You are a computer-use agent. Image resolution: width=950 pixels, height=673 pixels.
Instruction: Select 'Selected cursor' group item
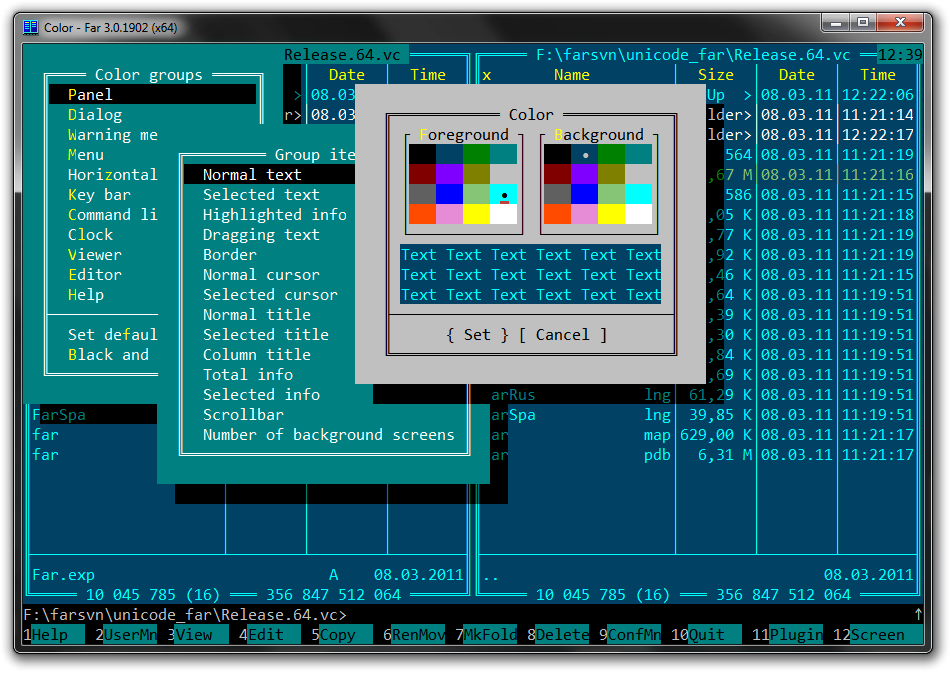pos(270,294)
